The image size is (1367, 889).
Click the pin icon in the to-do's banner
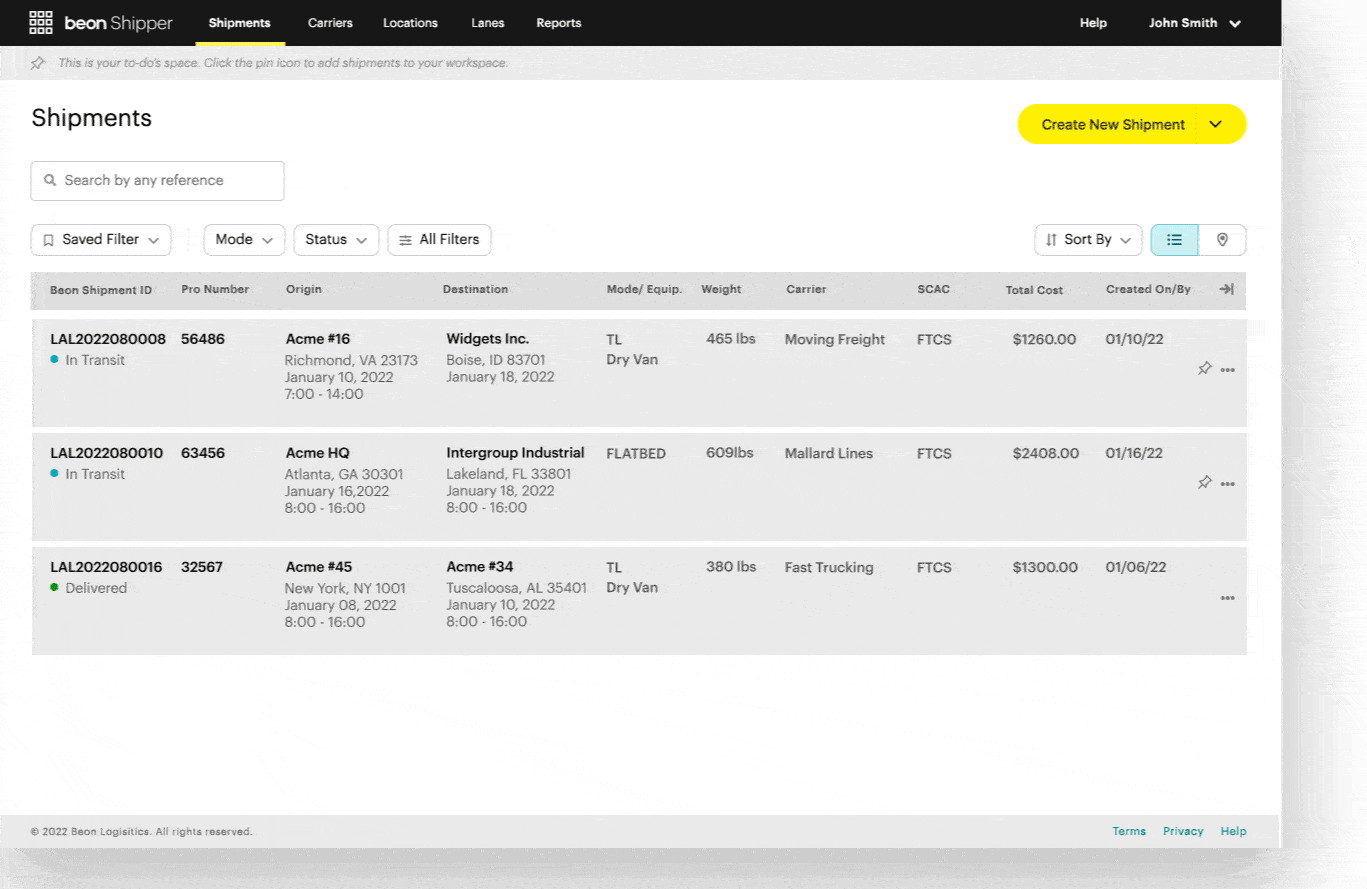(x=38, y=63)
